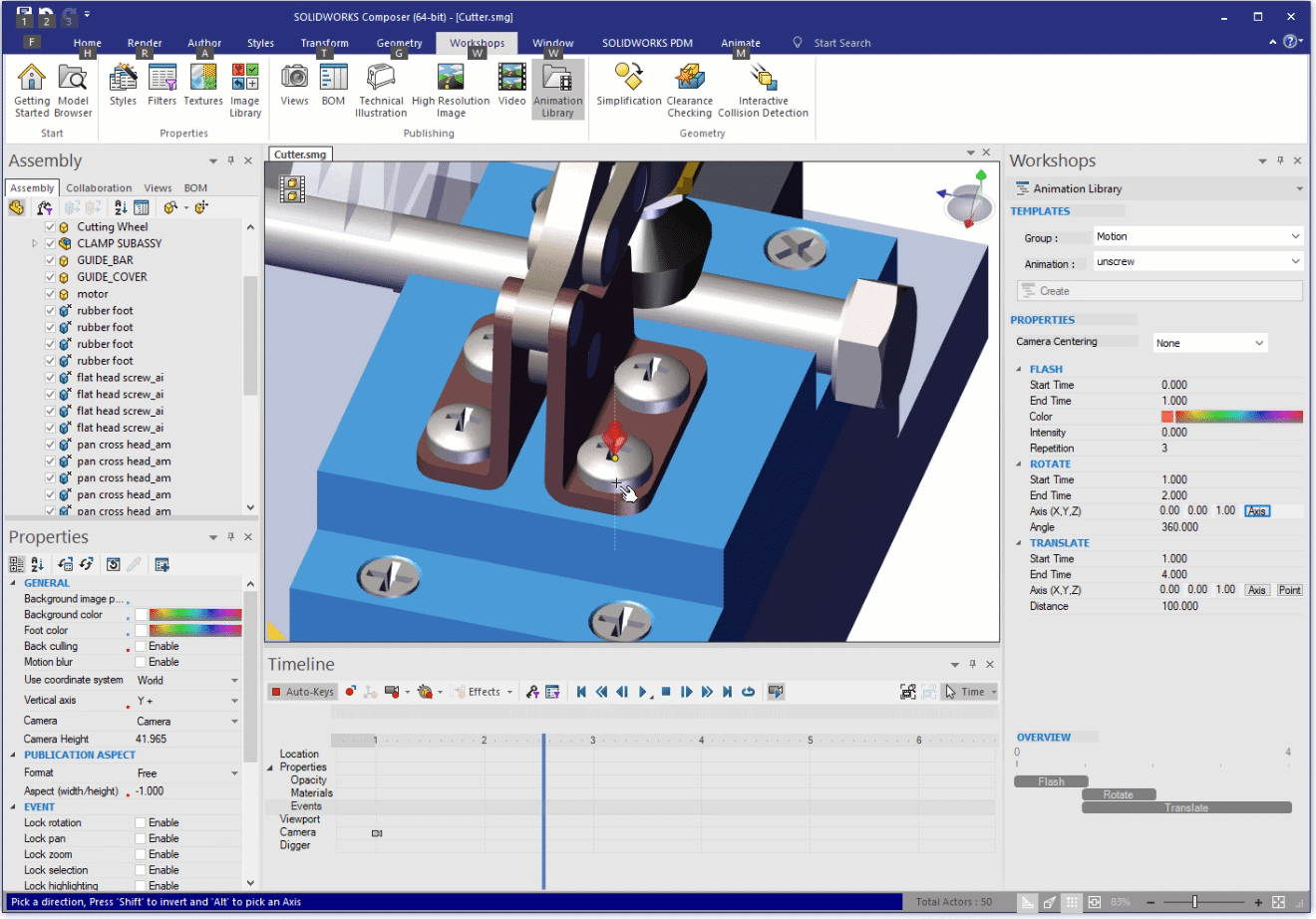Viewport: 1316px width, 919px height.
Task: Open the Group dropdown showing Motion
Action: click(x=1197, y=236)
